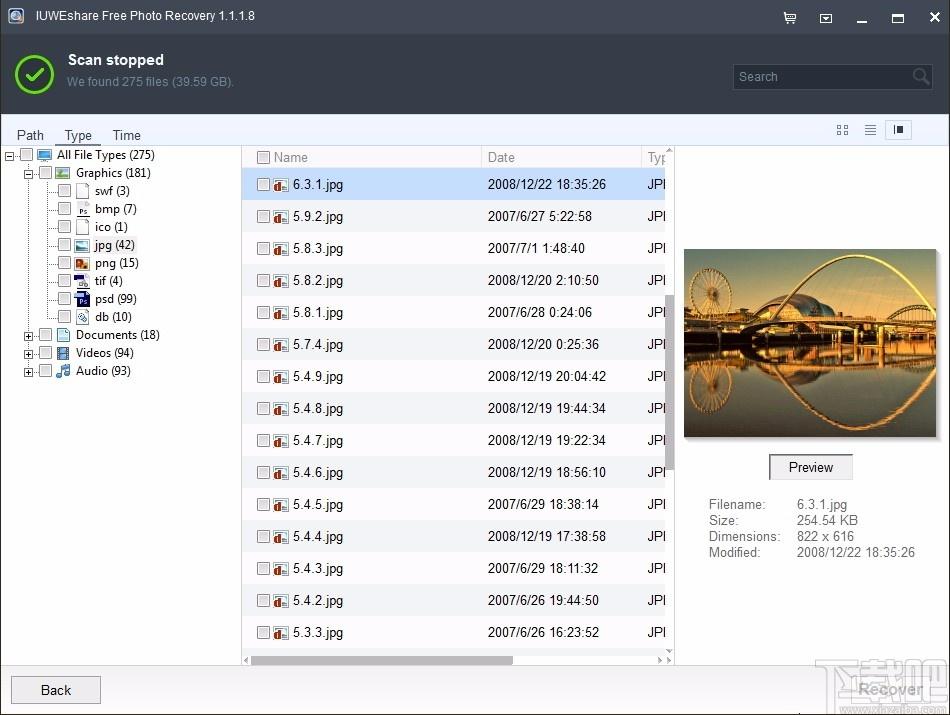Screen dimensions: 950x715
Task: Click the Preview button
Action: pyautogui.click(x=811, y=467)
